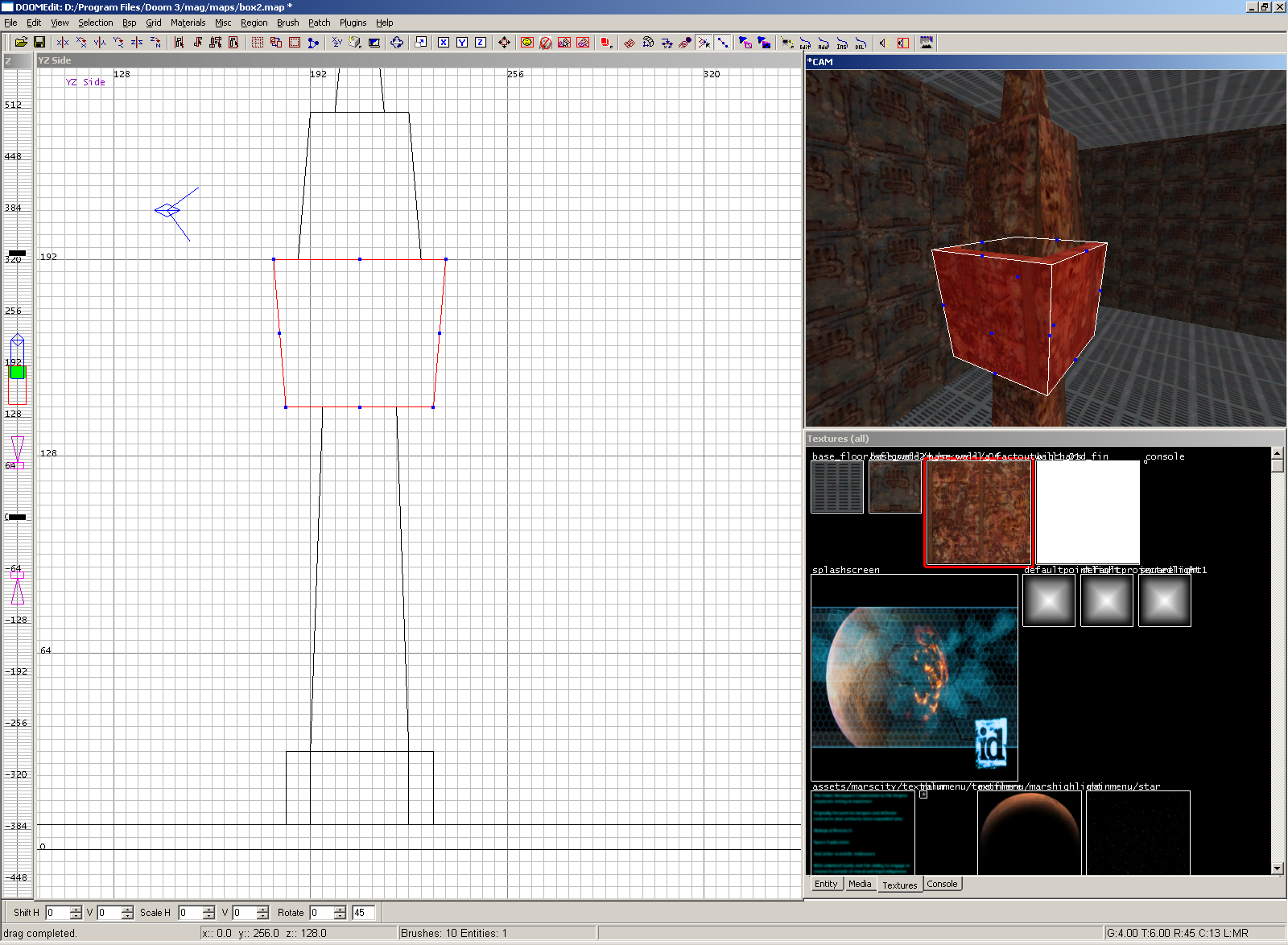Click the red stacked cubes toolbar icon
The width and height of the screenshot is (1288, 945).
[606, 43]
